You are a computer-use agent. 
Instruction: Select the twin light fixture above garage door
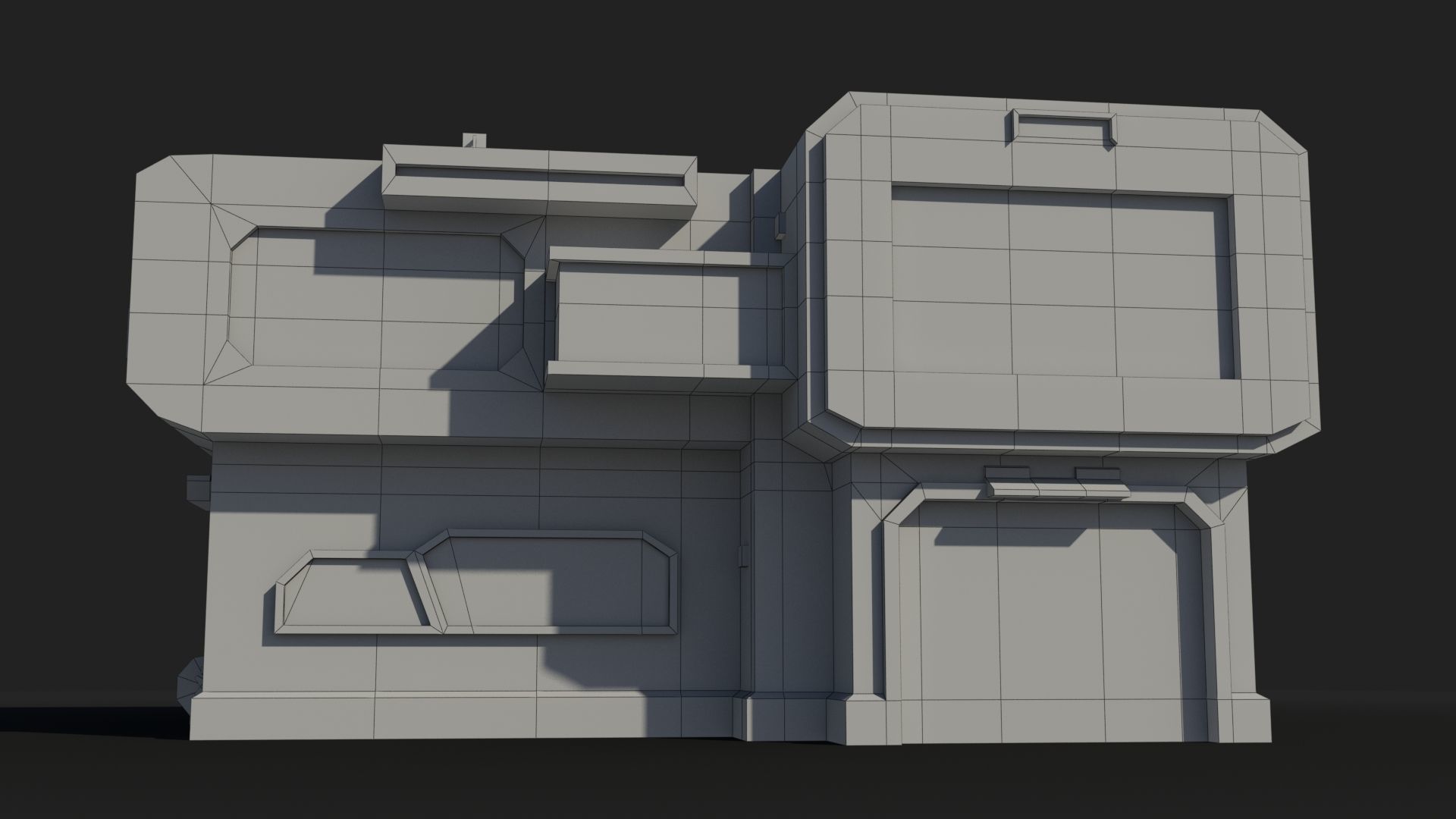pos(1057,484)
